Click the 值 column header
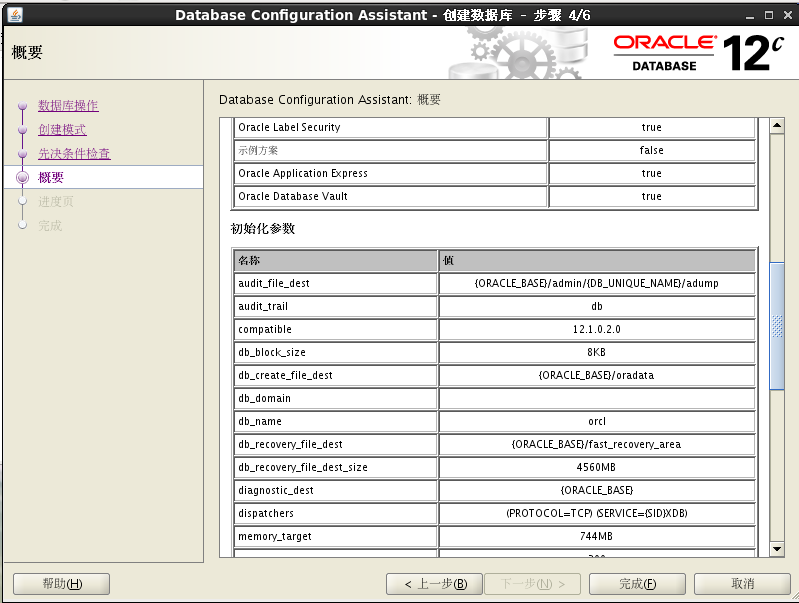799x603 pixels. 597,260
